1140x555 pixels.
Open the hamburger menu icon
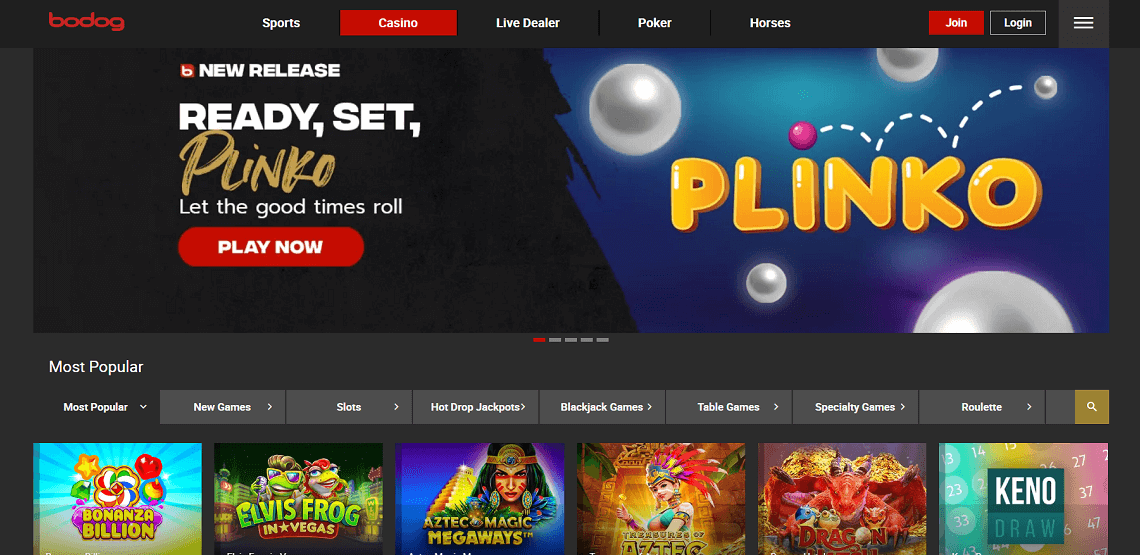1083,23
